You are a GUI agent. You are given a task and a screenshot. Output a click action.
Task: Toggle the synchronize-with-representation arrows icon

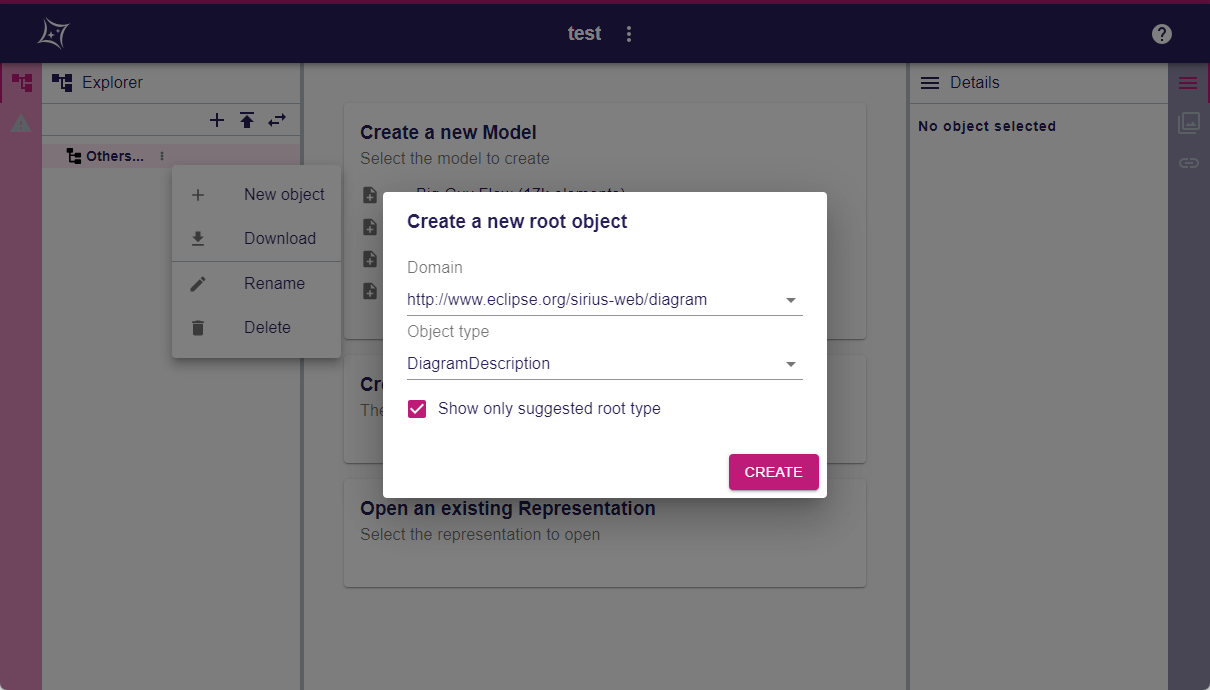pos(277,120)
